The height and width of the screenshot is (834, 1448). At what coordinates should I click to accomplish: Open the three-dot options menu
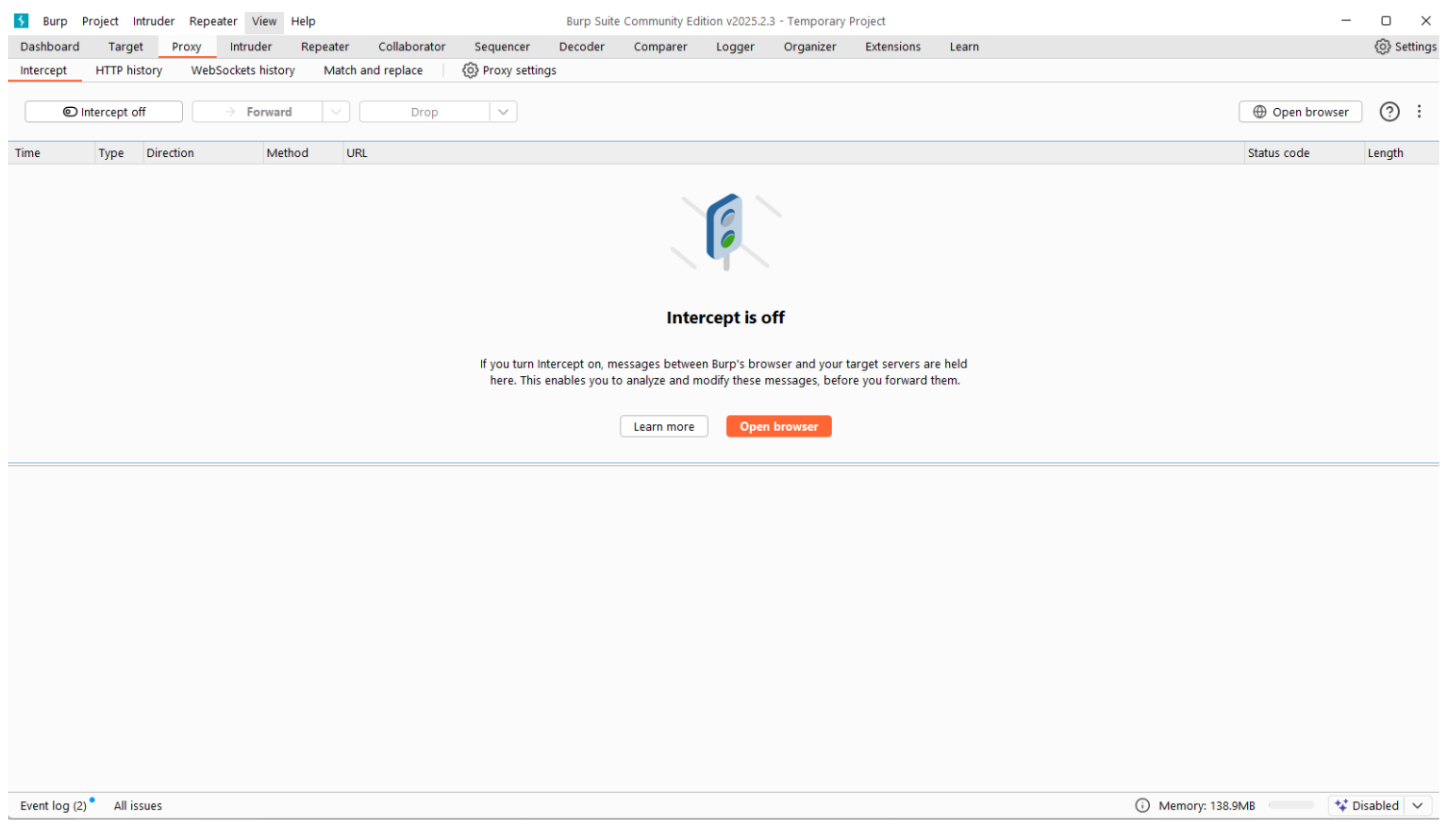pos(1419,111)
